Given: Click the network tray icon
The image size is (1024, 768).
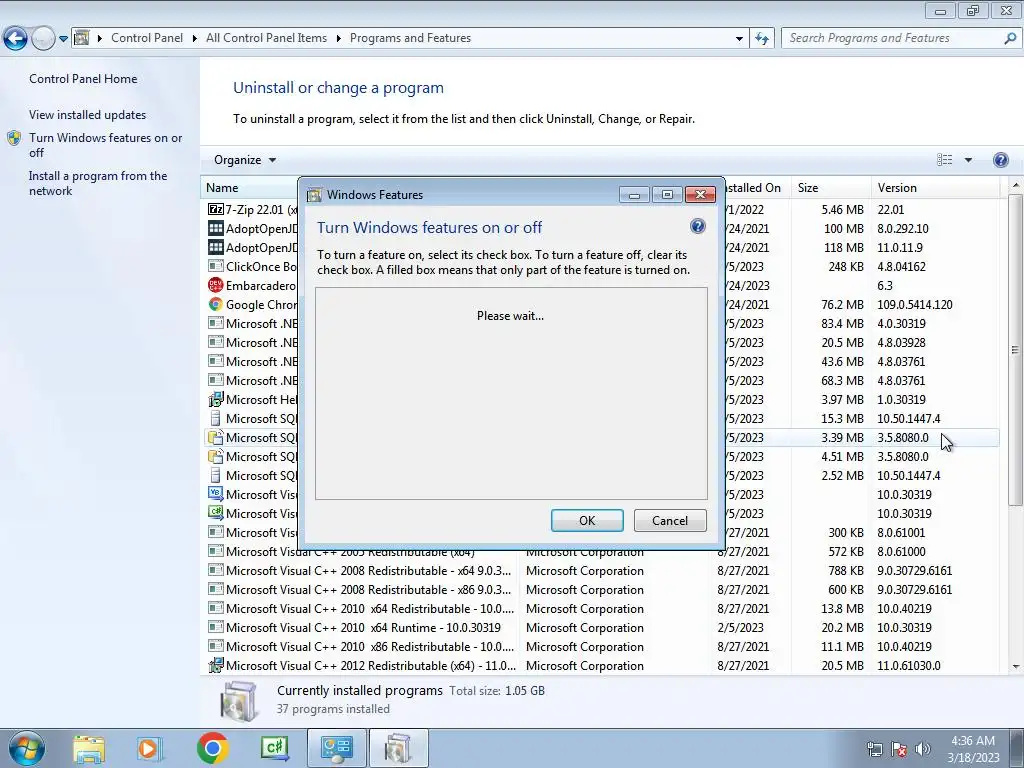Looking at the screenshot, I should (874, 749).
